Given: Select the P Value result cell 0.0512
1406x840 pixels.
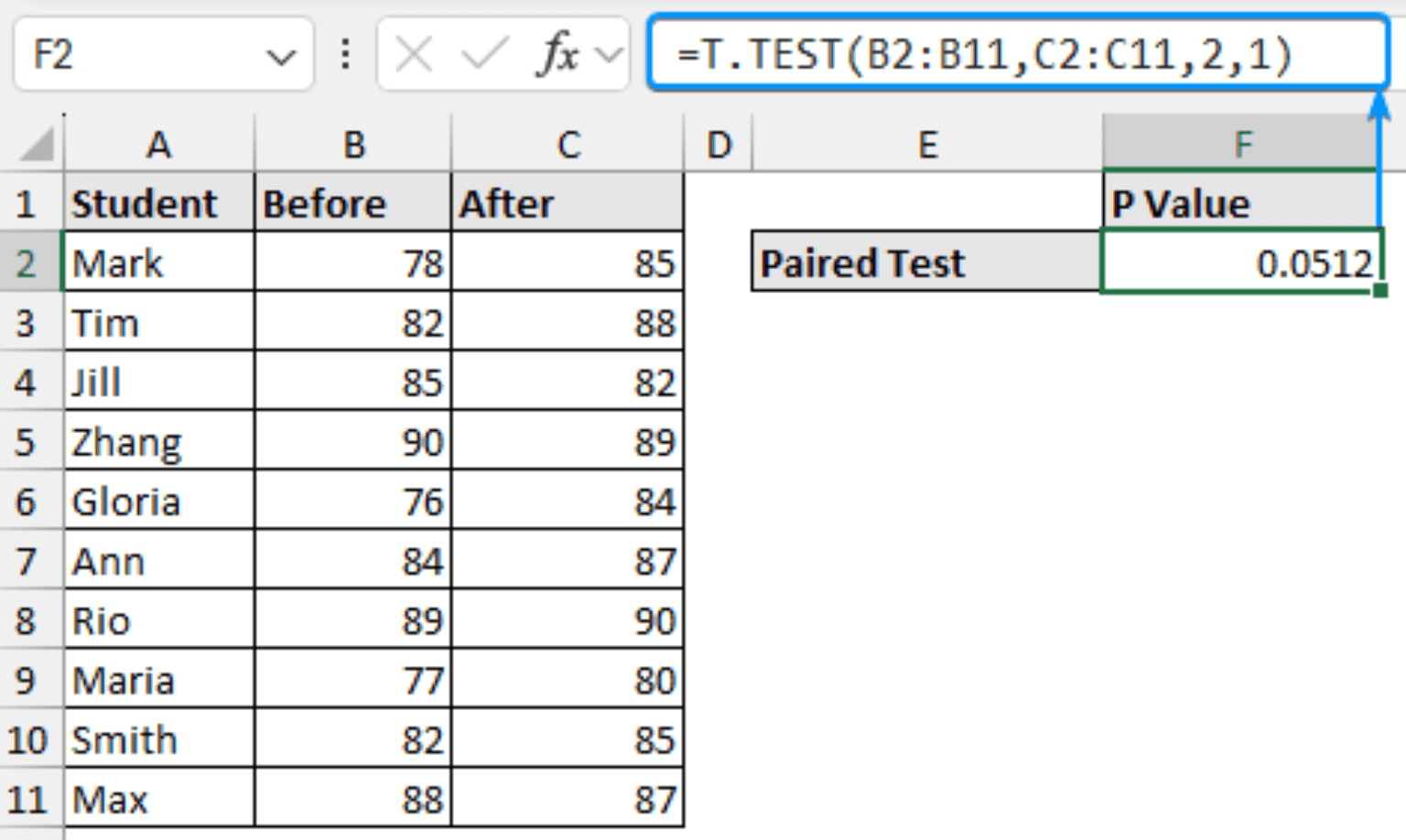Looking at the screenshot, I should coord(1241,264).
